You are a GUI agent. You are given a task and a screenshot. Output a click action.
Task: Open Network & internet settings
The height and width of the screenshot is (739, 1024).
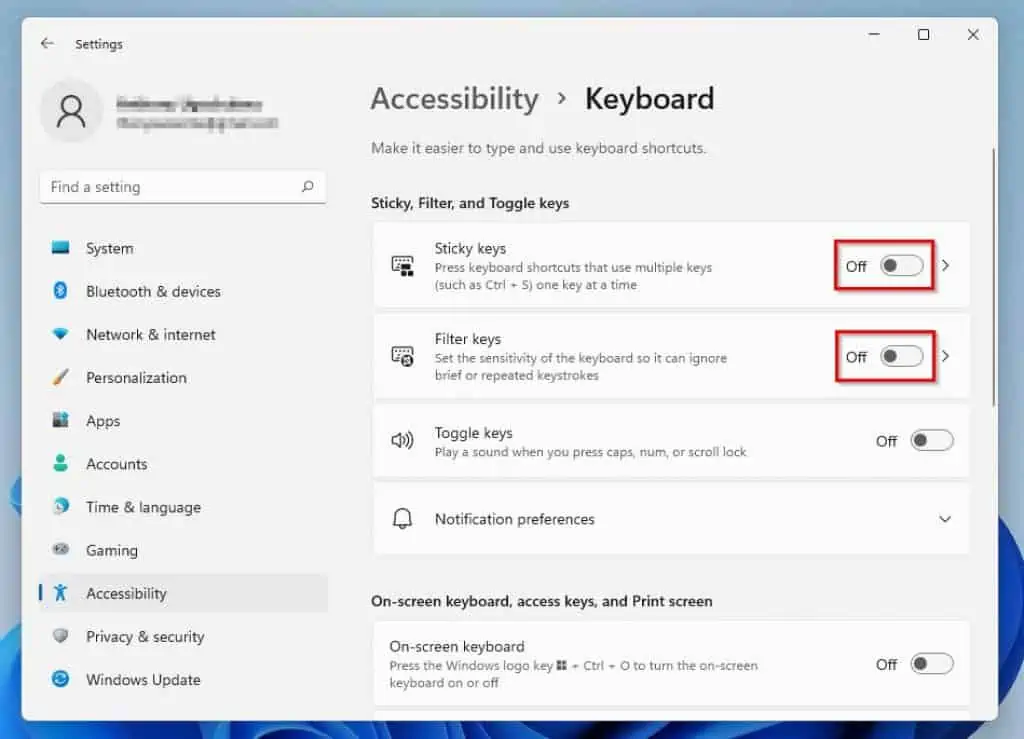point(184,334)
